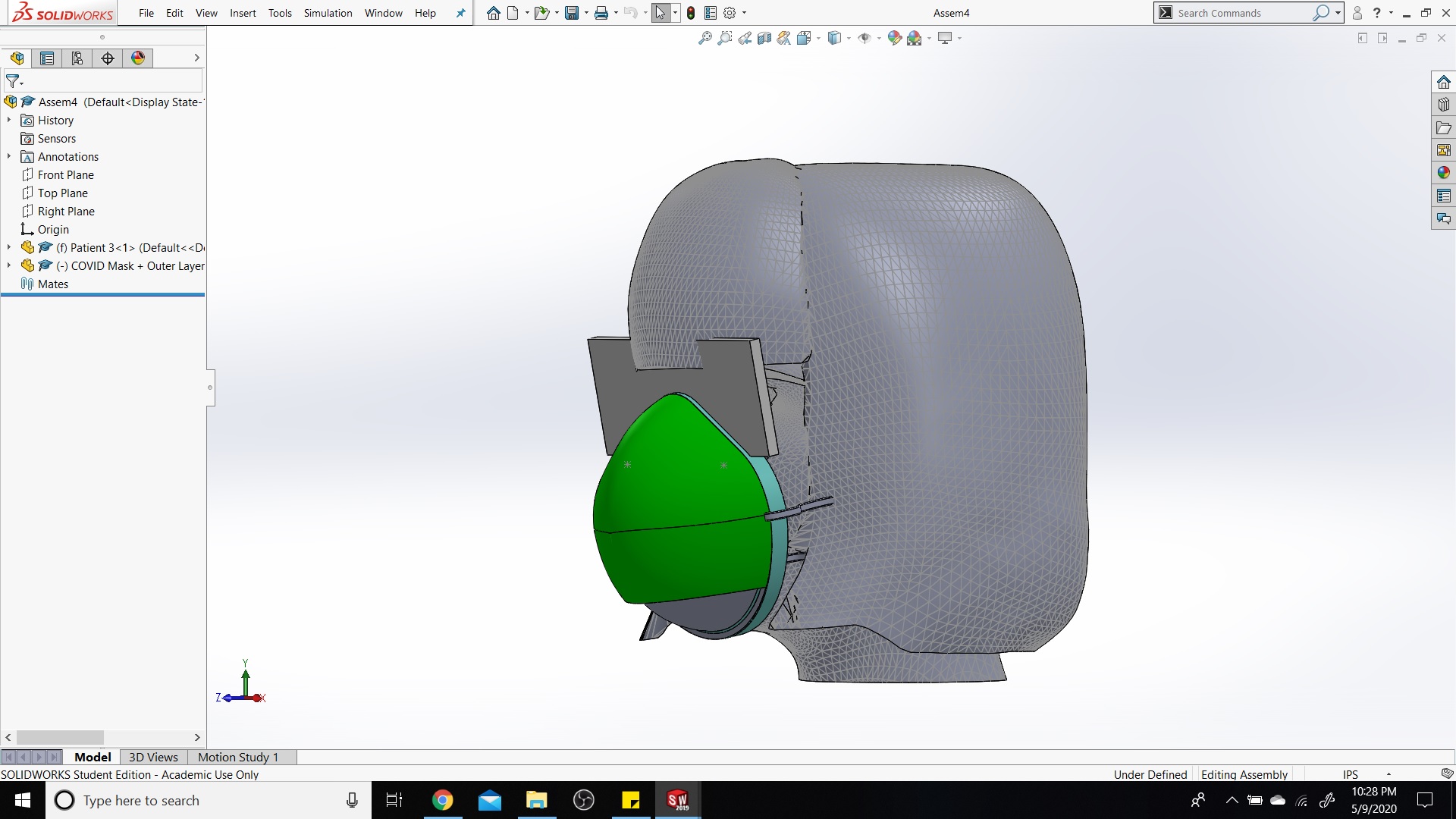Expand the Annotations tree folder
The width and height of the screenshot is (1456, 819).
pyautogui.click(x=8, y=156)
